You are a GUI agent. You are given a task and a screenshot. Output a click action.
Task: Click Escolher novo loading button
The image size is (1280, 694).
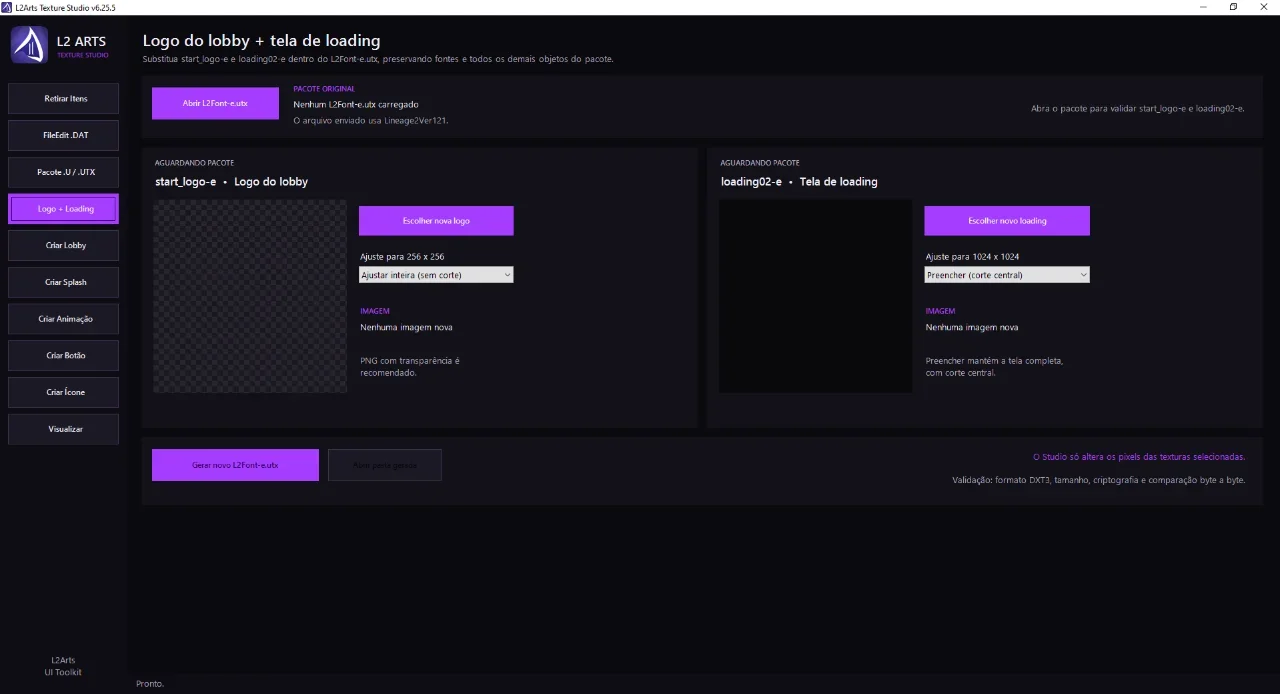coord(1007,221)
